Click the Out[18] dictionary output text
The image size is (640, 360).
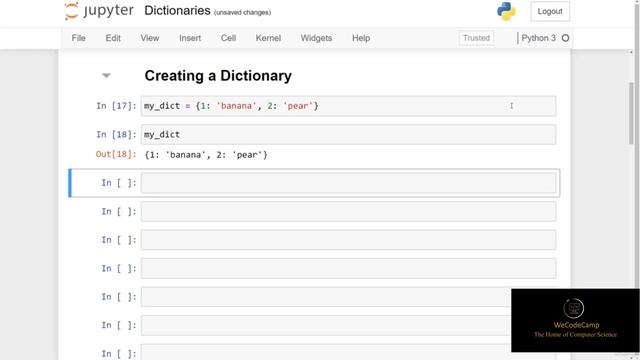[x=206, y=155]
